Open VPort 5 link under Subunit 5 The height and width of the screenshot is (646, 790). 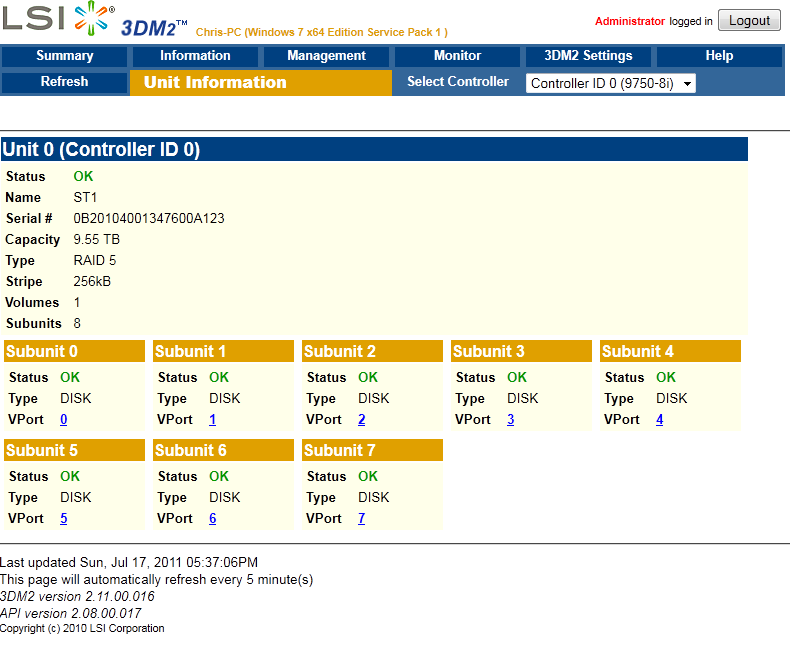[63, 518]
